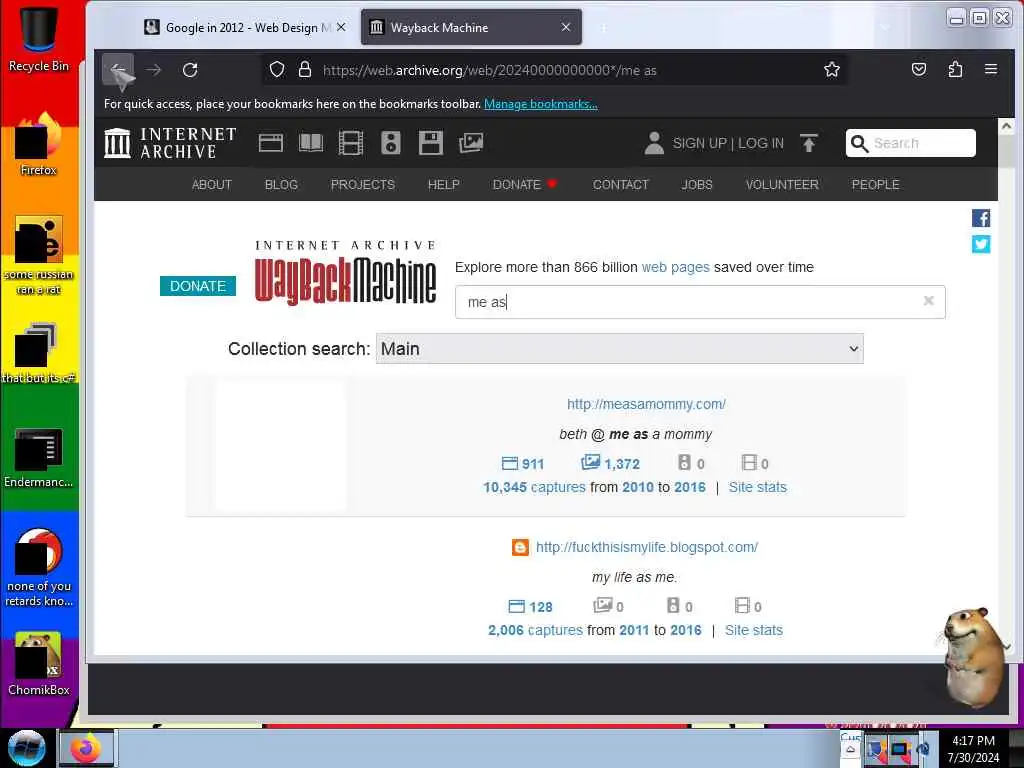Open the PEOPLE menu item
The width and height of the screenshot is (1024, 768).
875,185
